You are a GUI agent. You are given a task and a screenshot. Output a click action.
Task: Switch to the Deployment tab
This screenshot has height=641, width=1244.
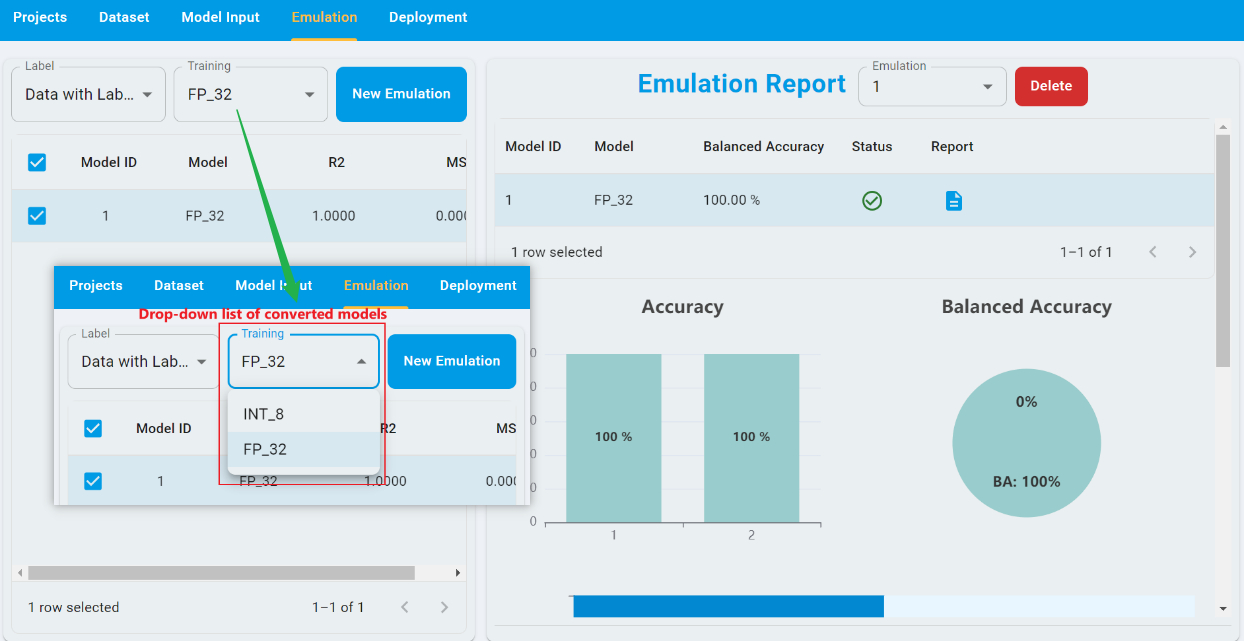coord(428,18)
